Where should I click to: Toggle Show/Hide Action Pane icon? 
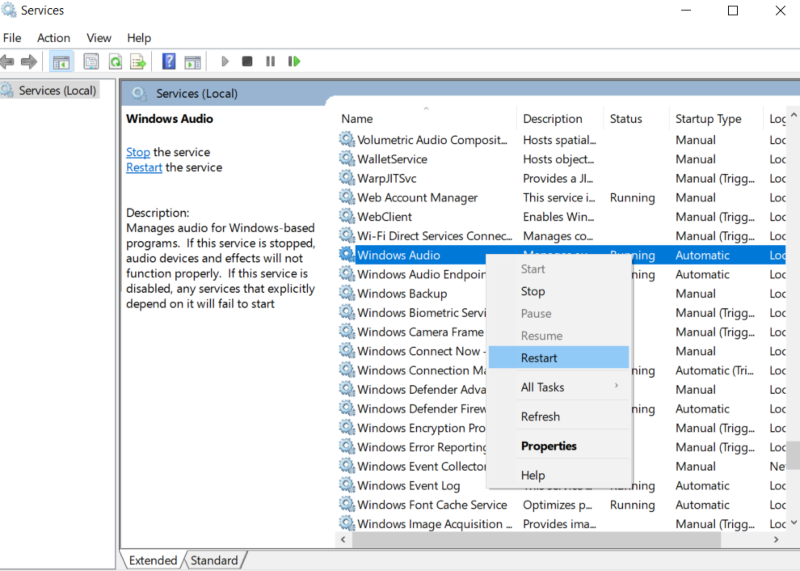coord(192,62)
